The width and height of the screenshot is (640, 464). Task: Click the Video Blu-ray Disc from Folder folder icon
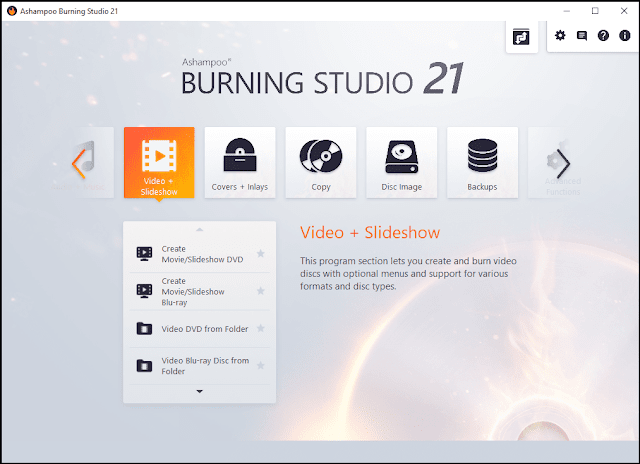pyautogui.click(x=144, y=366)
